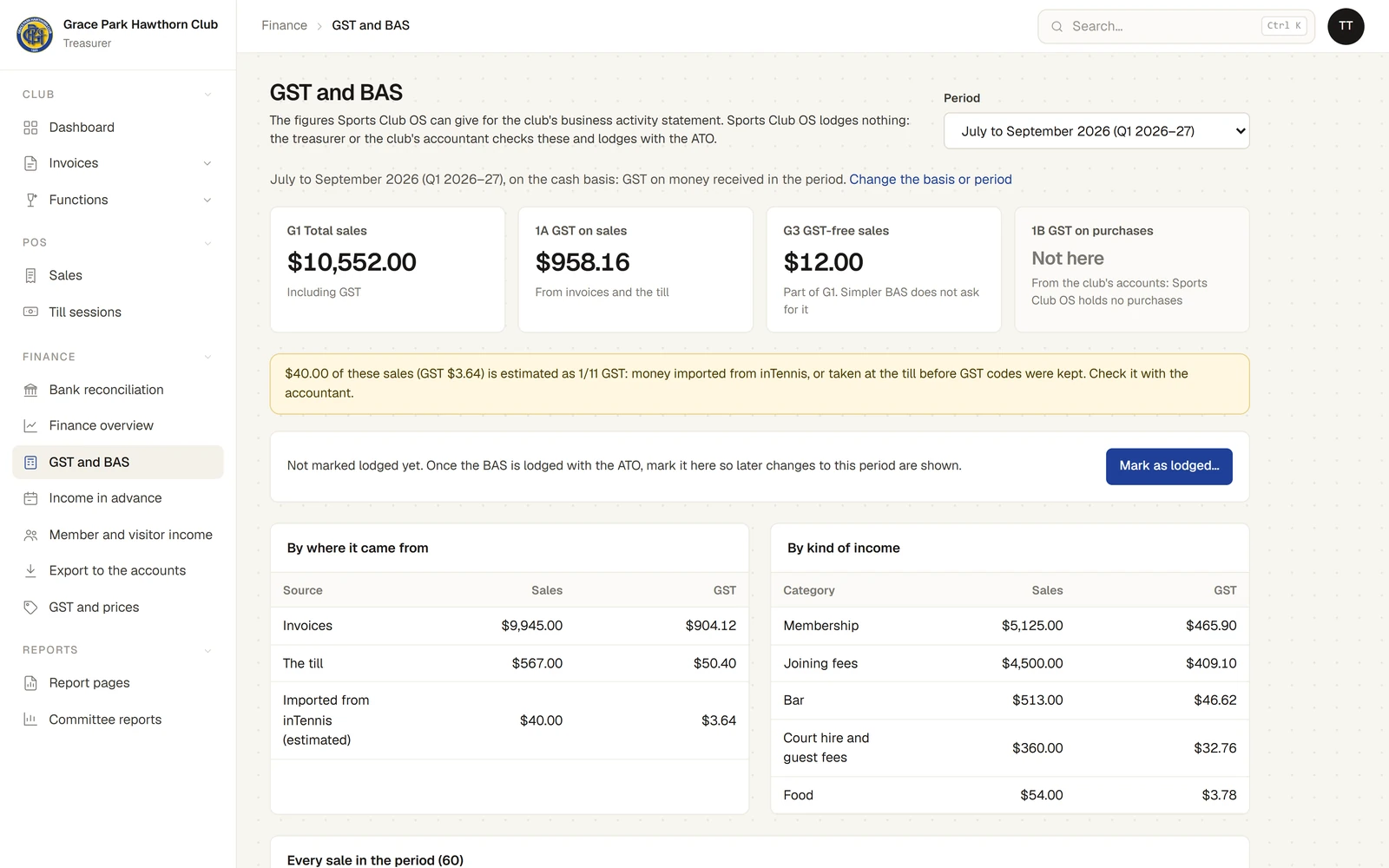Image resolution: width=1389 pixels, height=868 pixels.
Task: Click the Functions wine glass icon
Action: pos(30,200)
